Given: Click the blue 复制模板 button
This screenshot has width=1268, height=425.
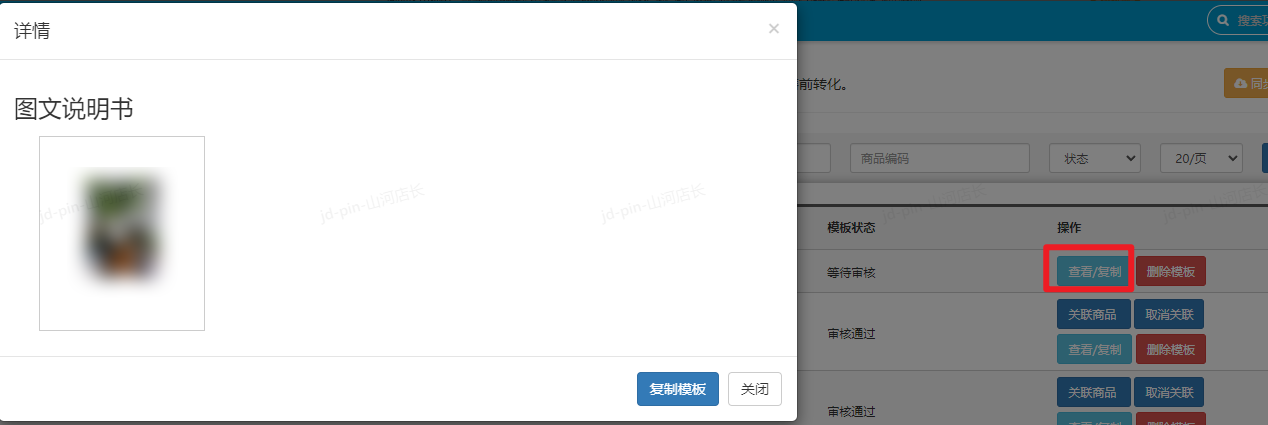Looking at the screenshot, I should click(x=677, y=389).
